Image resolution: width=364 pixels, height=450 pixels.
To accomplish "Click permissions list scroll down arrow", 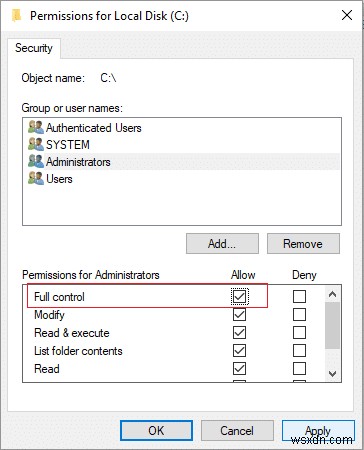I will tap(332, 374).
